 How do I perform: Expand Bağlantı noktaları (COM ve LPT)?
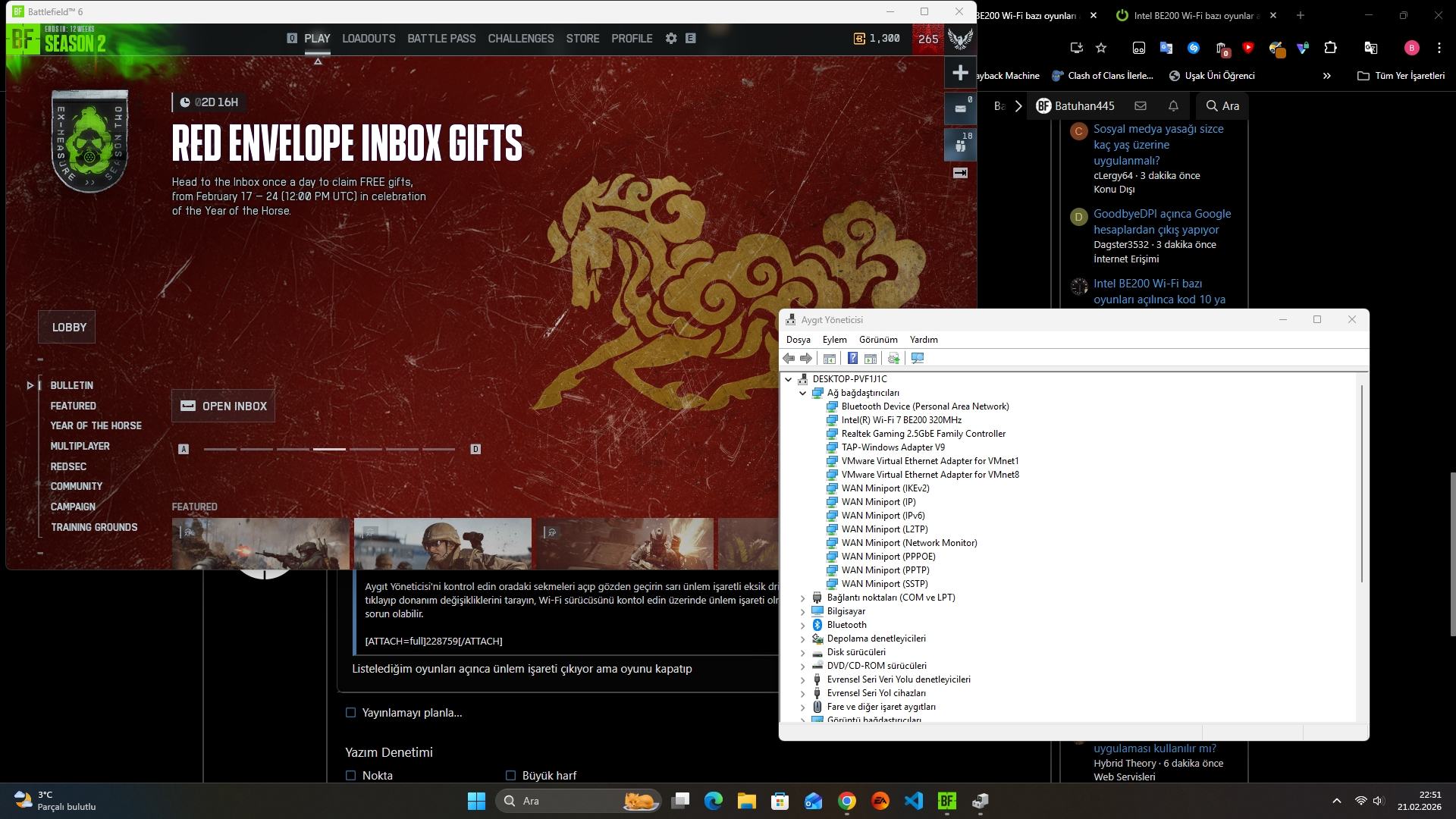[x=803, y=598]
